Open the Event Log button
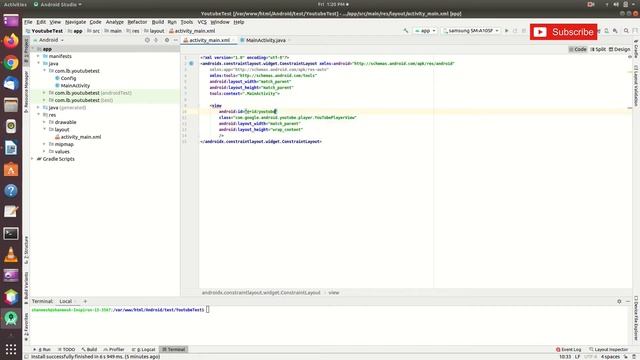 click(569, 349)
